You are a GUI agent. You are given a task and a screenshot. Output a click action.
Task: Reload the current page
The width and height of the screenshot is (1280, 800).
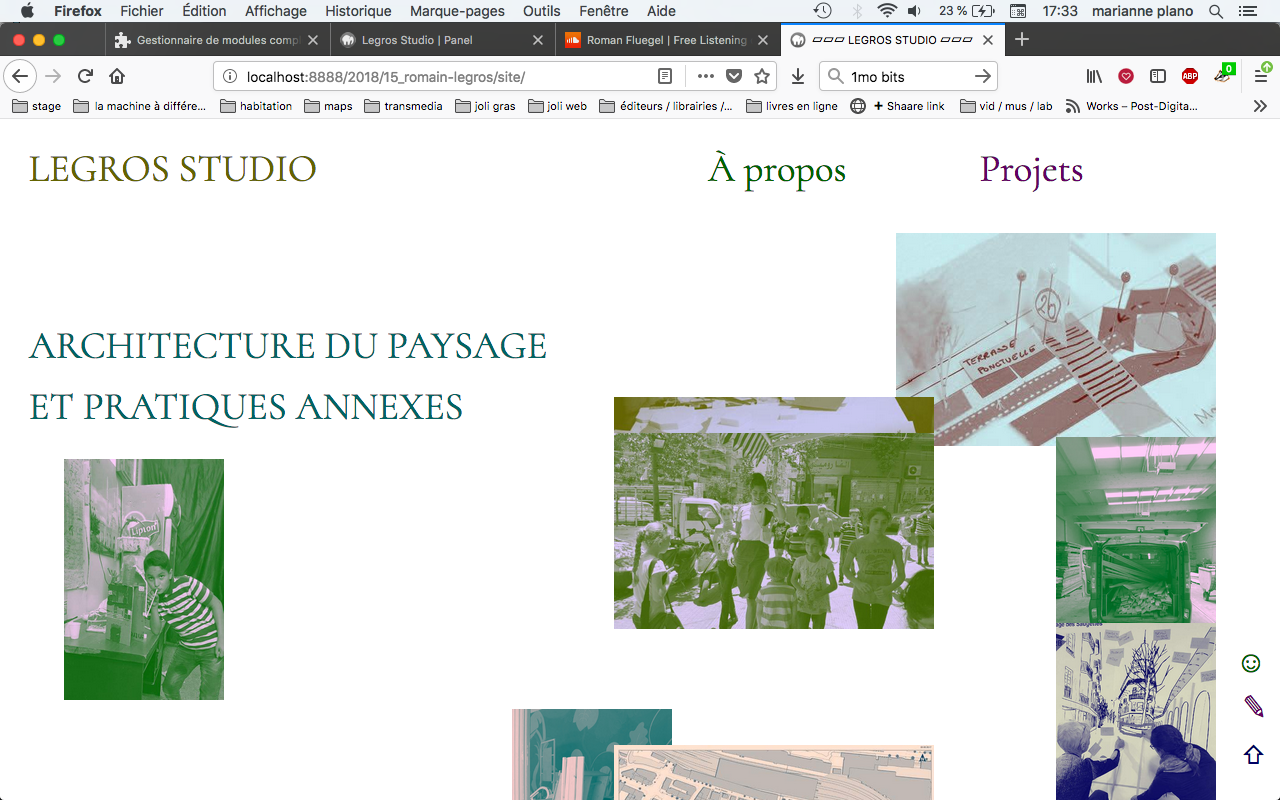(x=85, y=76)
